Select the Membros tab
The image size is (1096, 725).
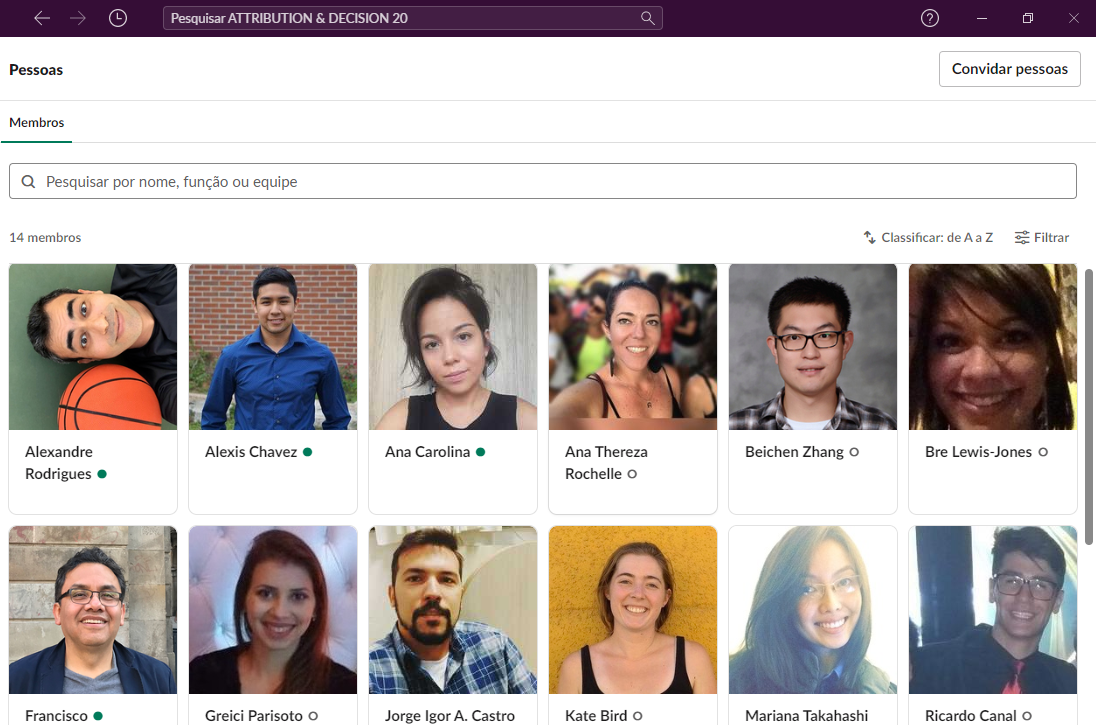tap(36, 123)
